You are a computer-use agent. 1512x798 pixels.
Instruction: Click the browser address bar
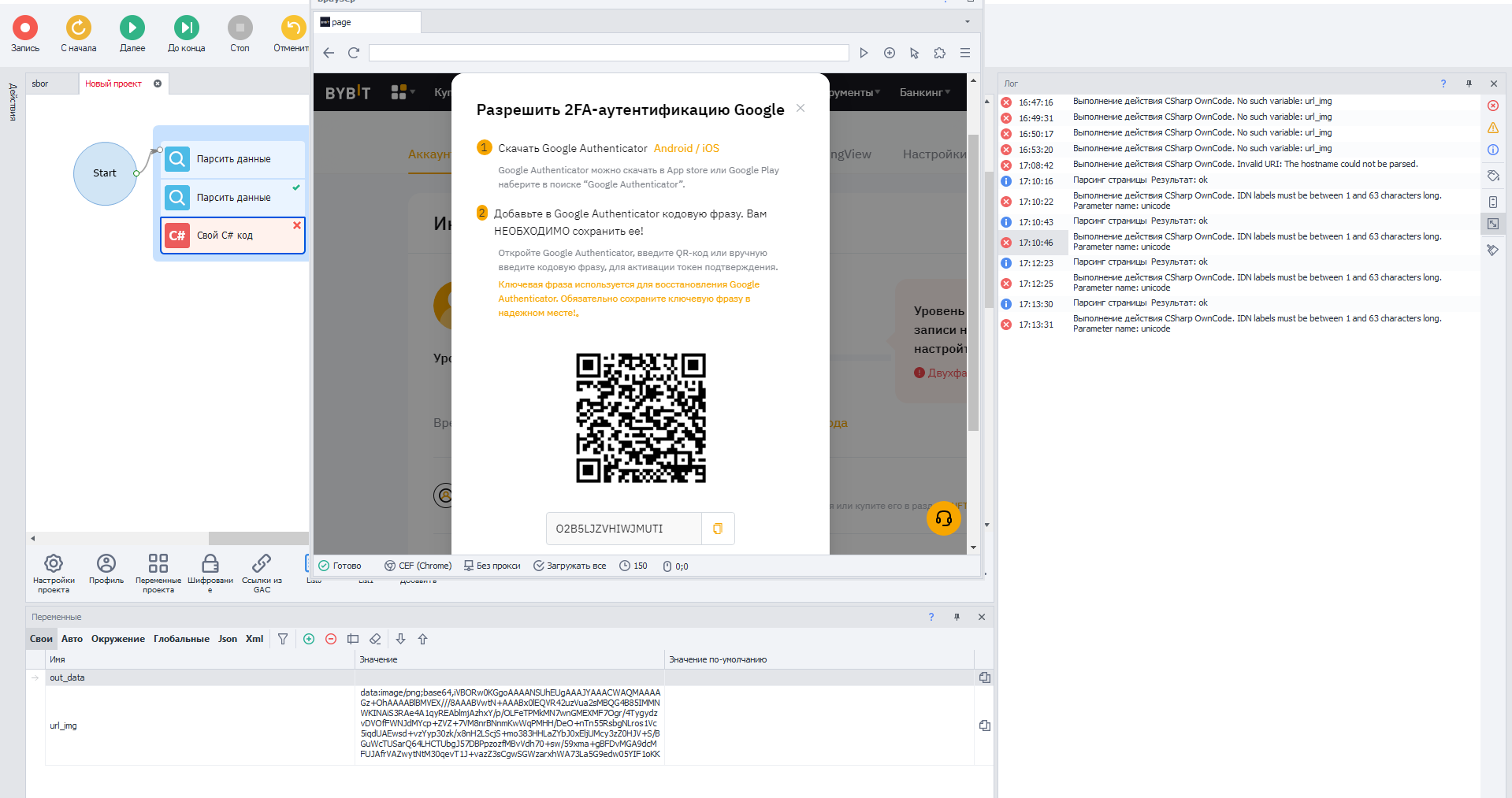pyautogui.click(x=608, y=53)
